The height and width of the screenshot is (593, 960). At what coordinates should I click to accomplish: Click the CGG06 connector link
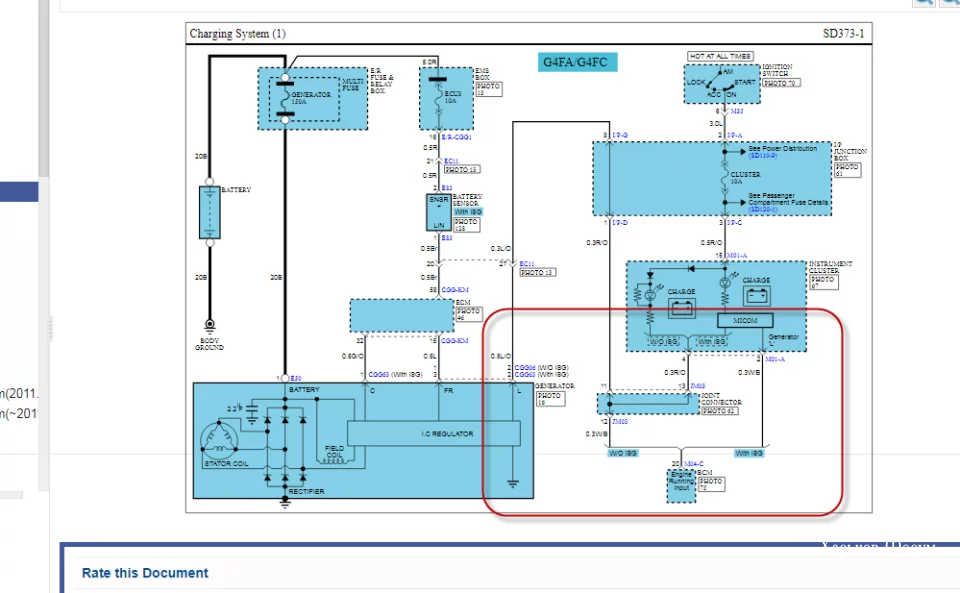[x=525, y=368]
